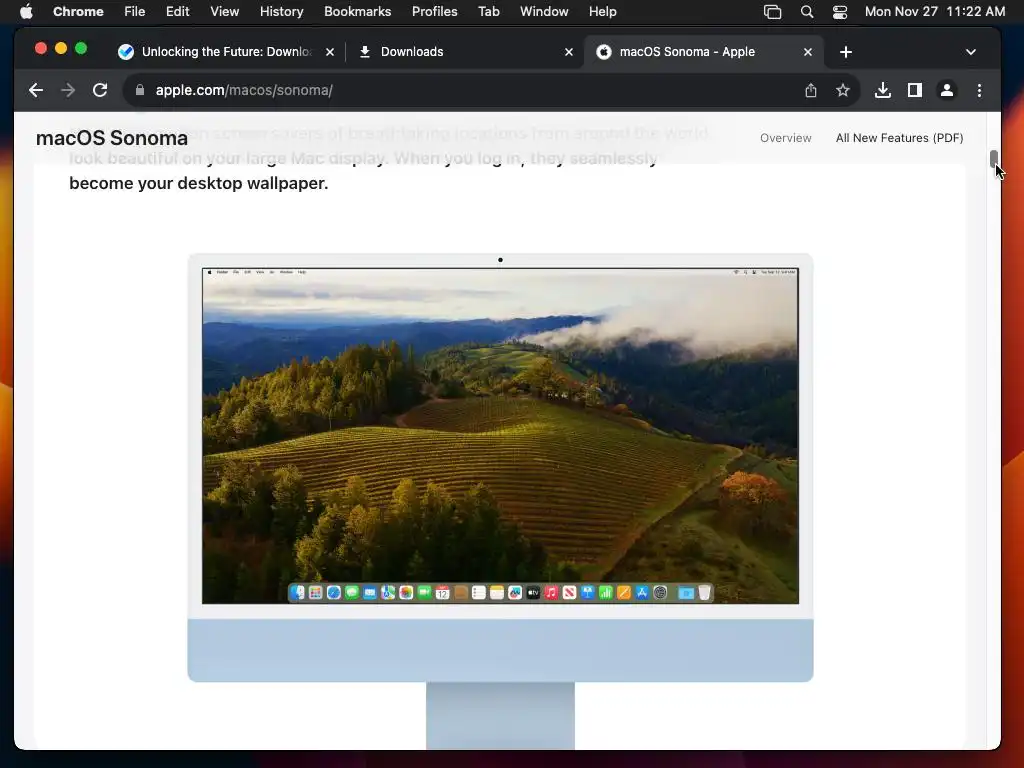Screen dimensions: 1024x768
Task: Open Control Center in menu bar
Action: click(840, 11)
